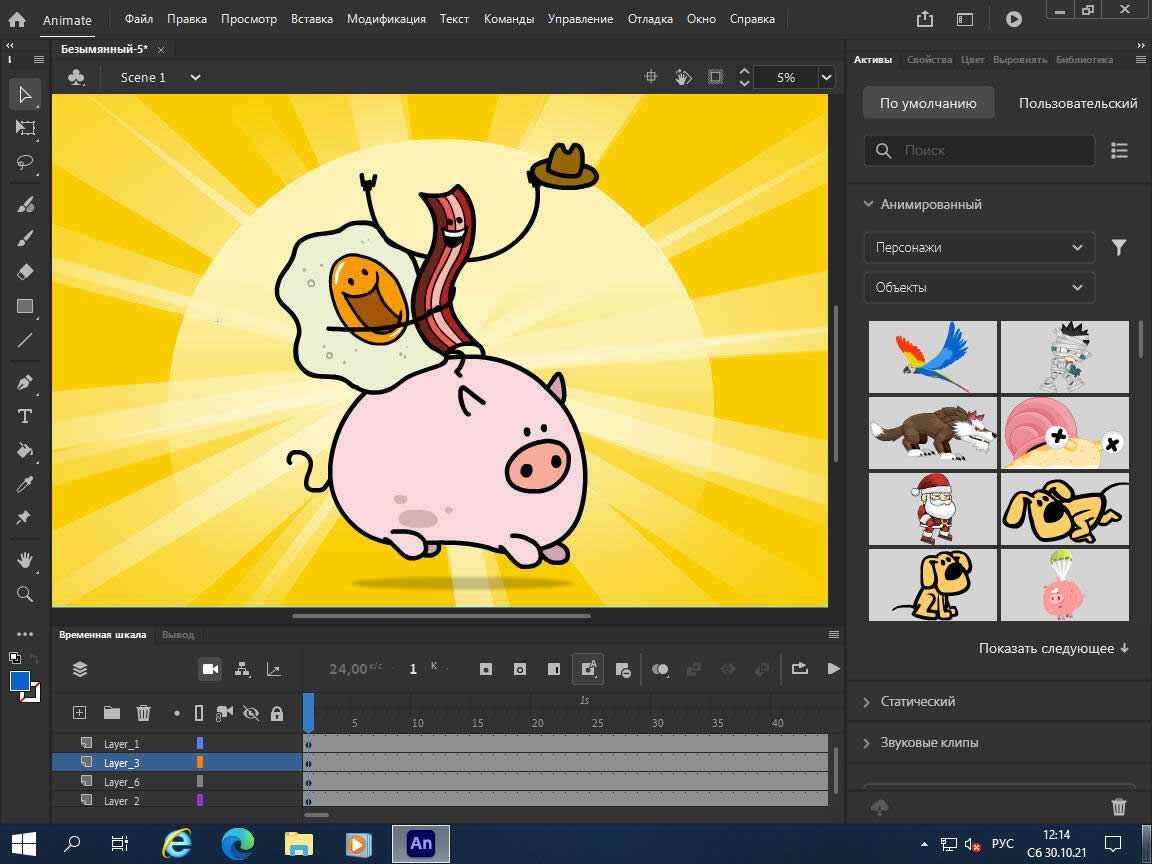Select the Hand tool
The image size is (1152, 864).
25,560
